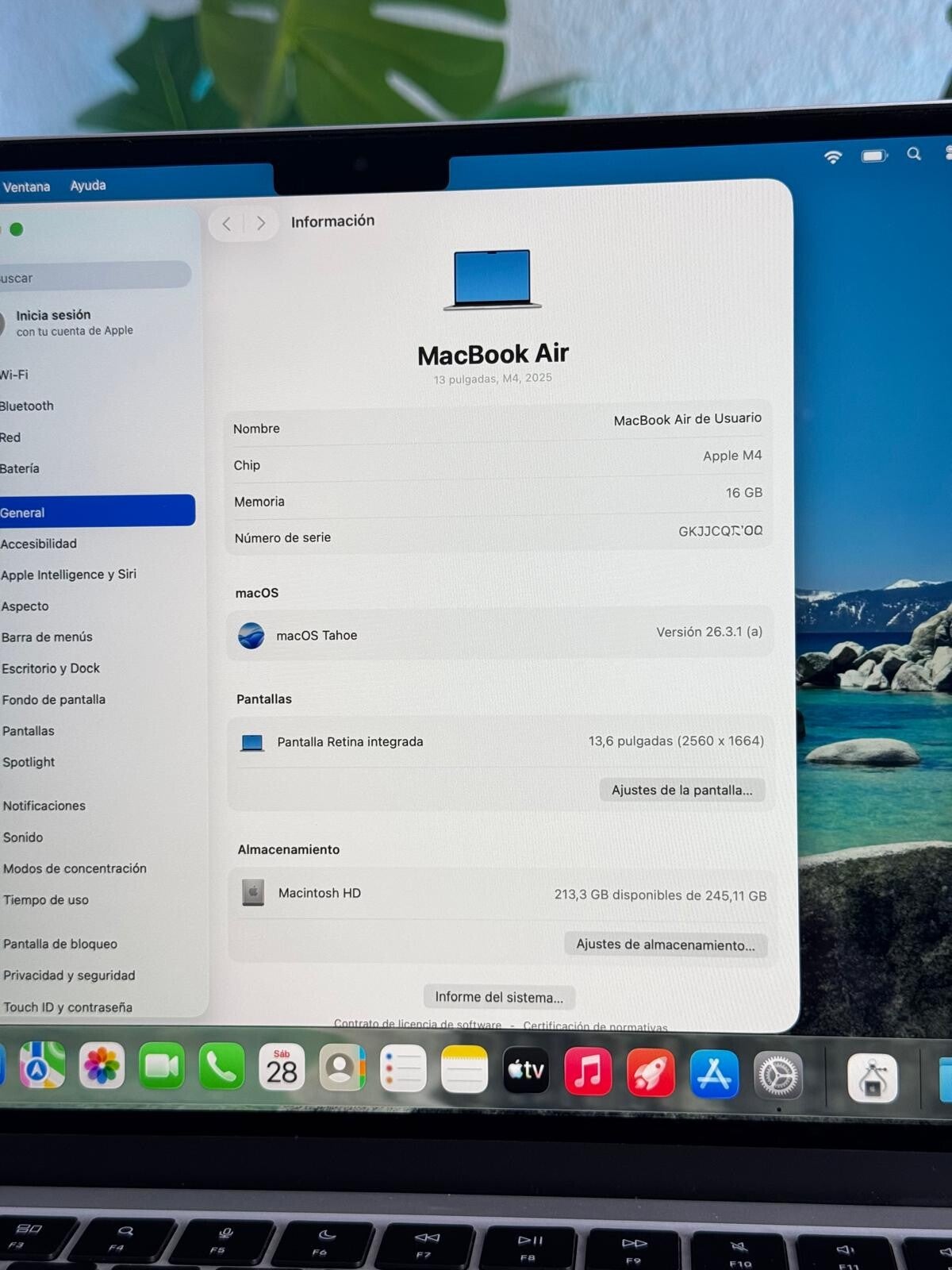
Task: Open the yellow Notes app in Dock
Action: coord(464,1069)
